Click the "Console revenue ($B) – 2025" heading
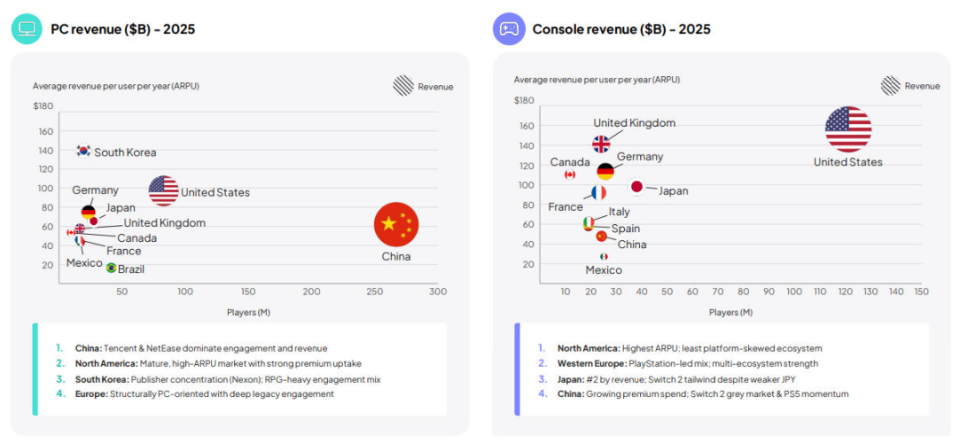This screenshot has height=443, width=960. point(622,29)
